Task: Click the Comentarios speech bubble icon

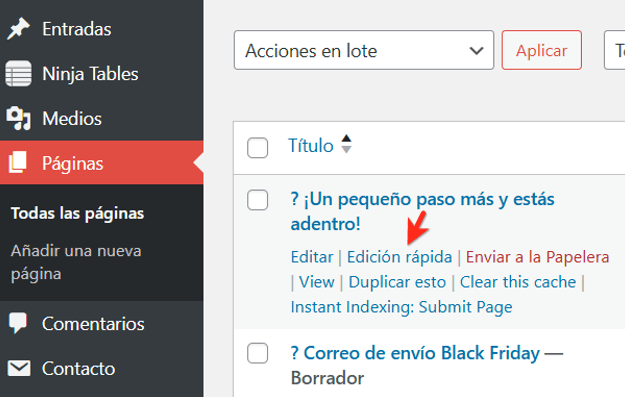Action: [18, 323]
